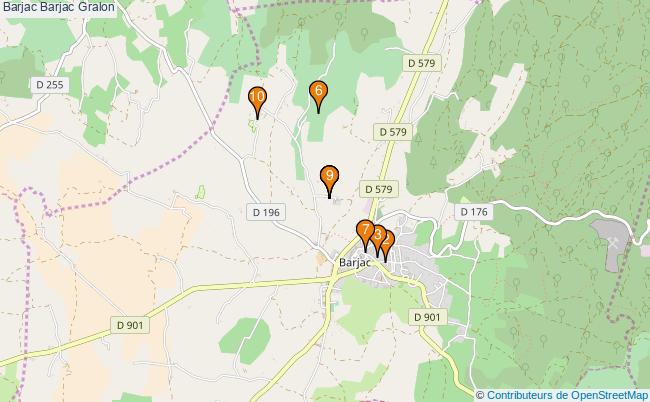Open orange map marker number 2

(389, 245)
